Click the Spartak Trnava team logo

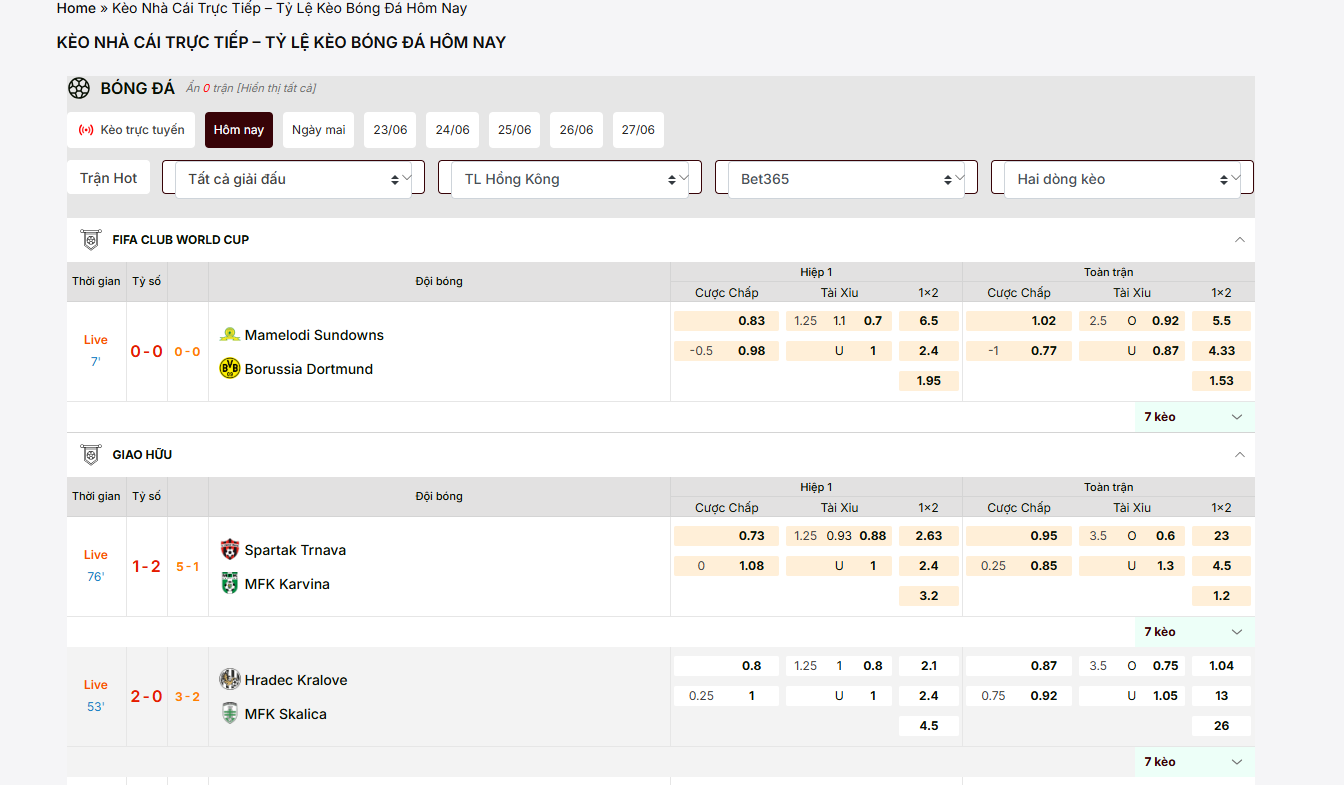coord(230,550)
